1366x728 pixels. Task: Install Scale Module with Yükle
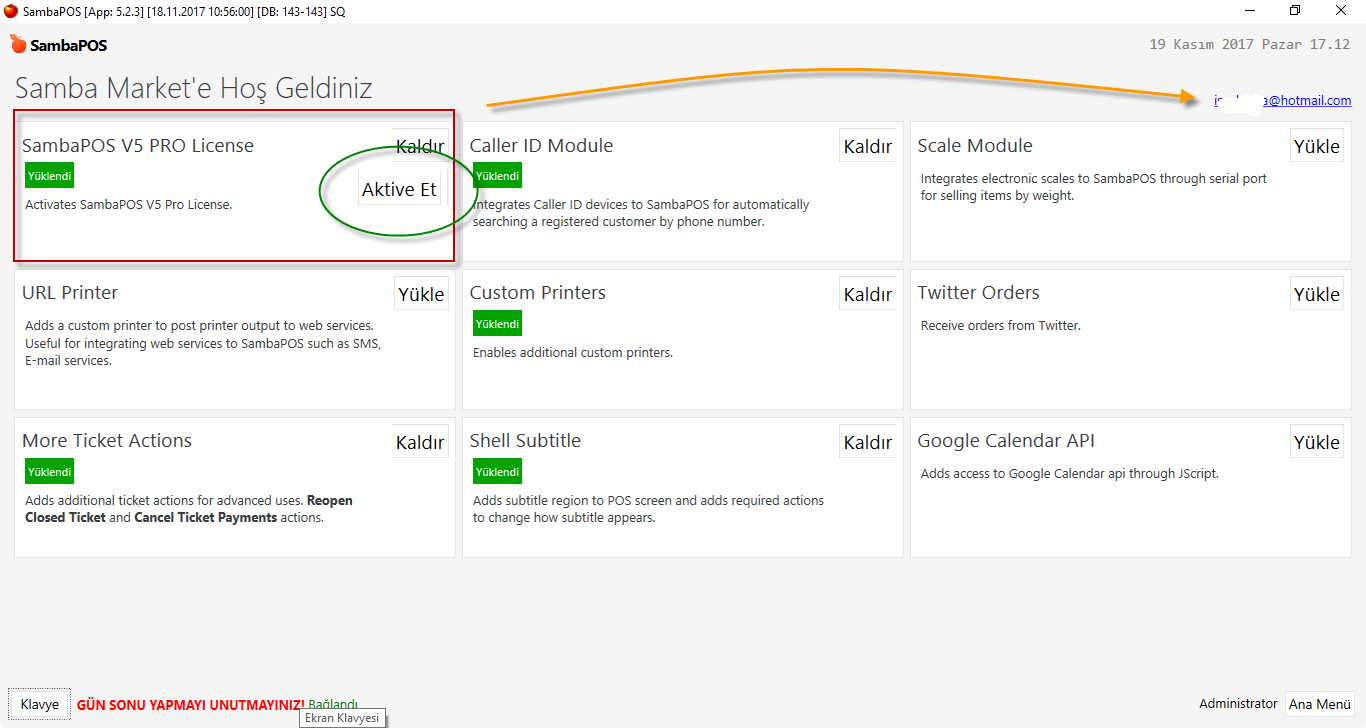click(1316, 147)
